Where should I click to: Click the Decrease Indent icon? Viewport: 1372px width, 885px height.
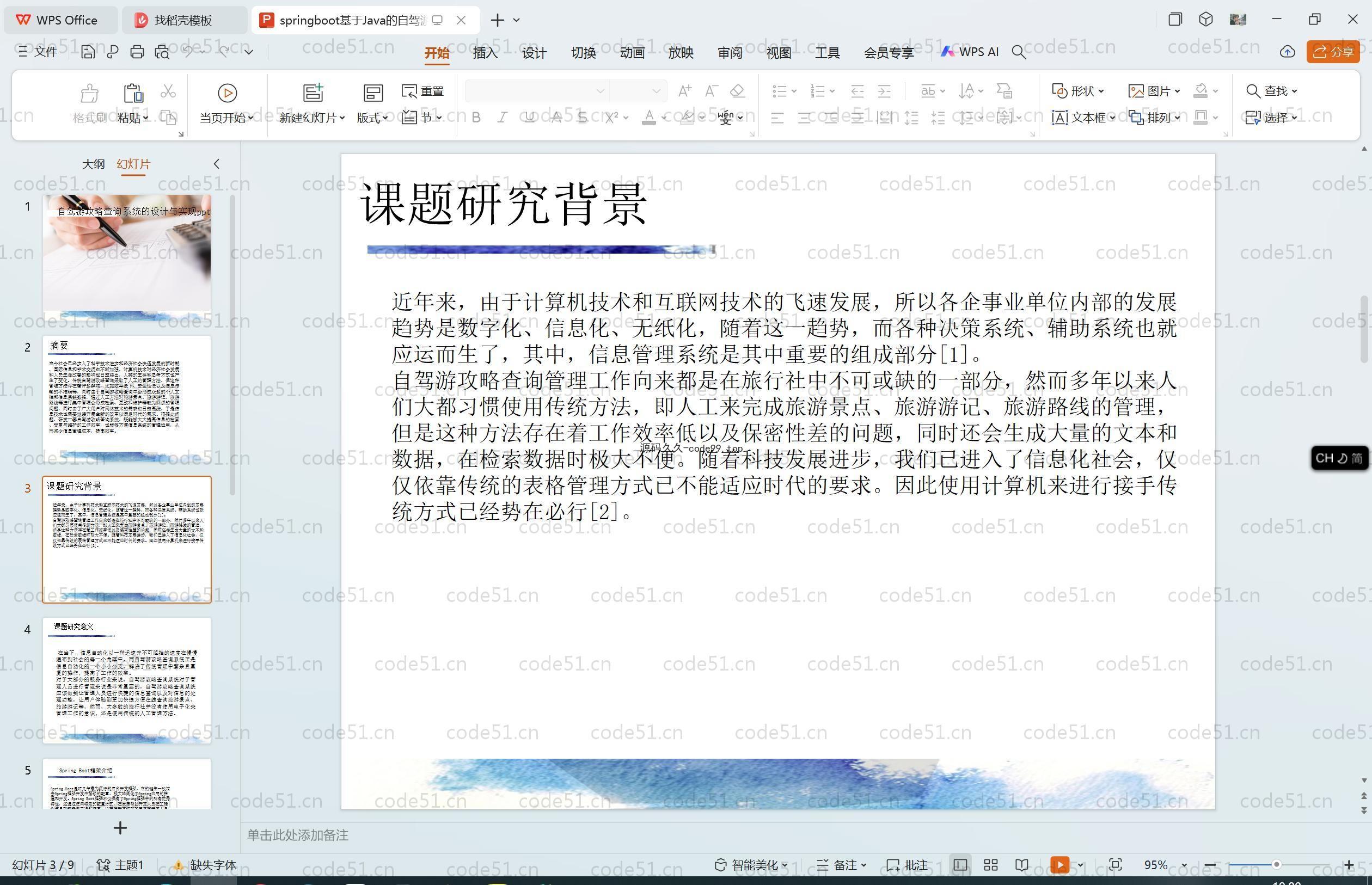coord(857,91)
